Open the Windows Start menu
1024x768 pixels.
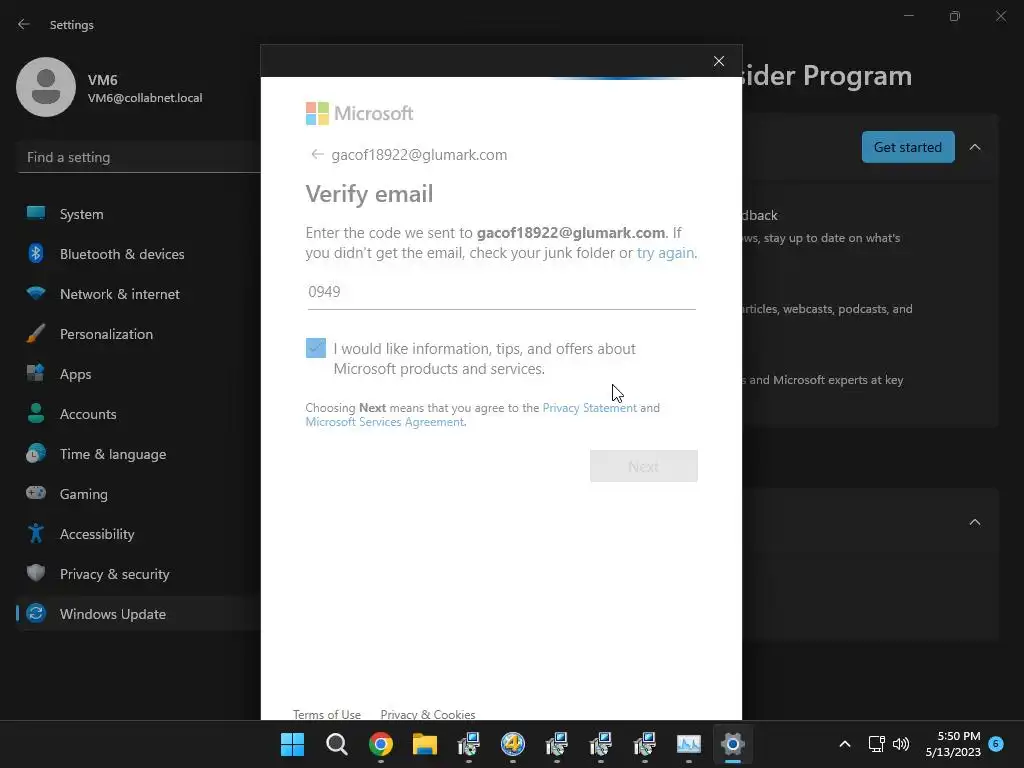[293, 744]
